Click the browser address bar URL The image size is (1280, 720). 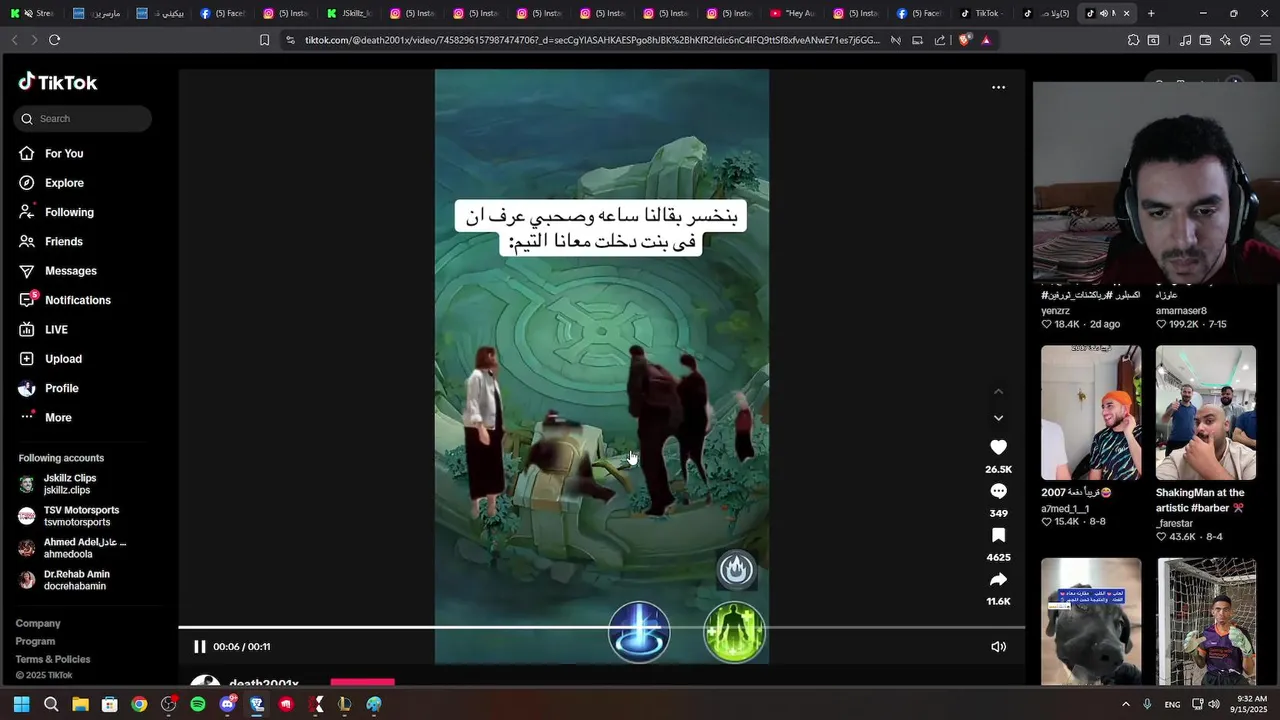pyautogui.click(x=592, y=40)
